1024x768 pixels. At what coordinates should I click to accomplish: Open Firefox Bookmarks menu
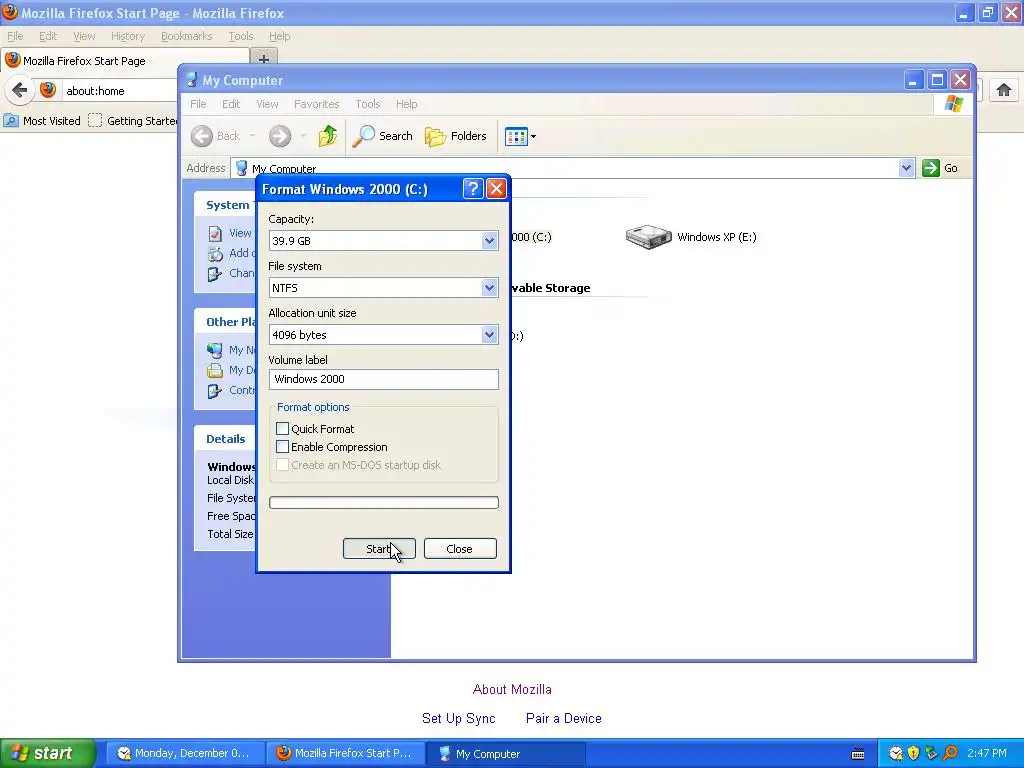coord(186,36)
